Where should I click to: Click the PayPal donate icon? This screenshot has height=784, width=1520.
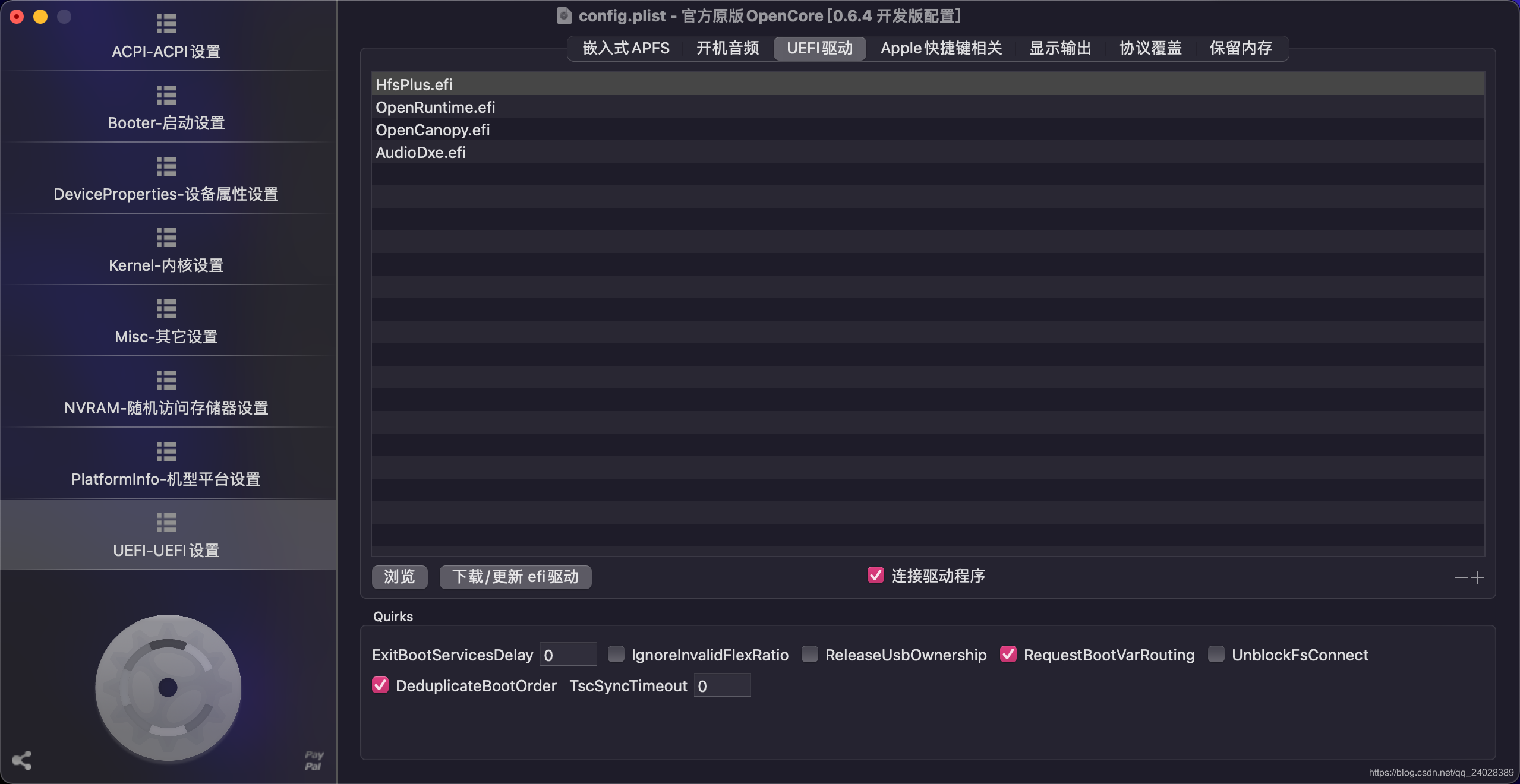314,760
